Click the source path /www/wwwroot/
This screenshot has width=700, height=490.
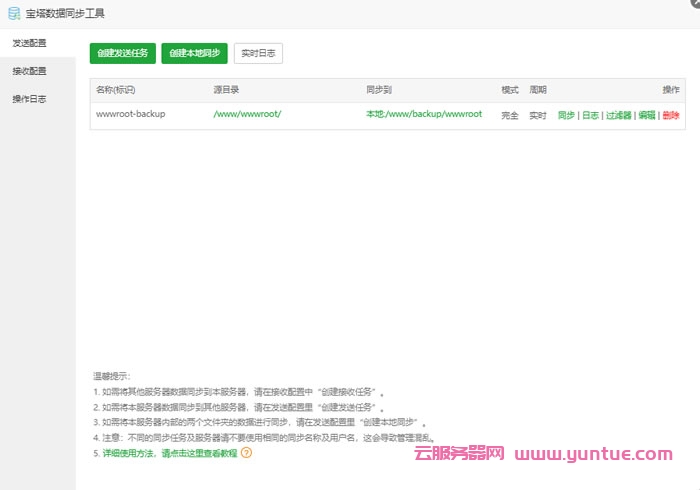click(x=247, y=114)
